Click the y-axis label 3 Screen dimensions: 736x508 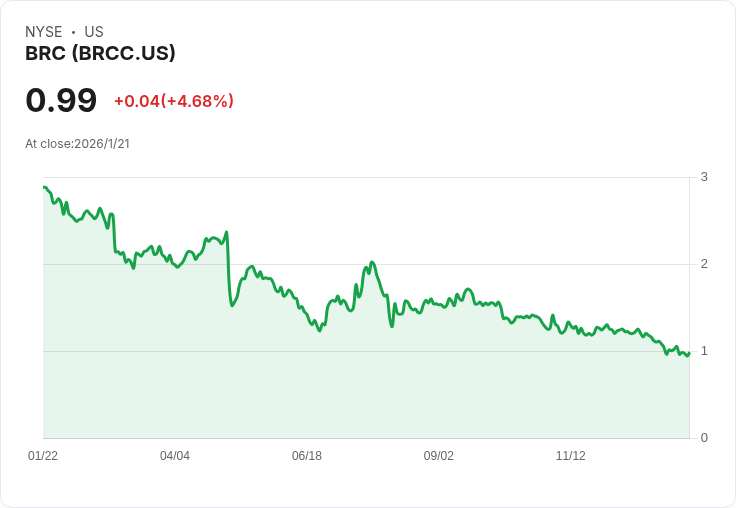pyautogui.click(x=704, y=177)
